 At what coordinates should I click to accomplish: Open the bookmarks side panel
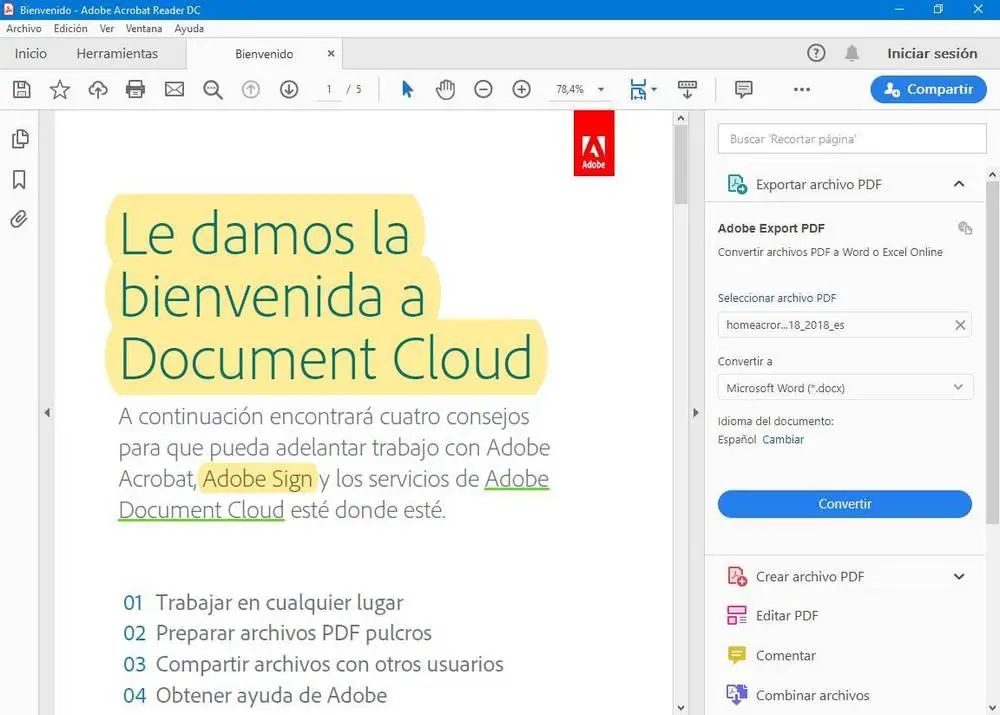[x=19, y=179]
